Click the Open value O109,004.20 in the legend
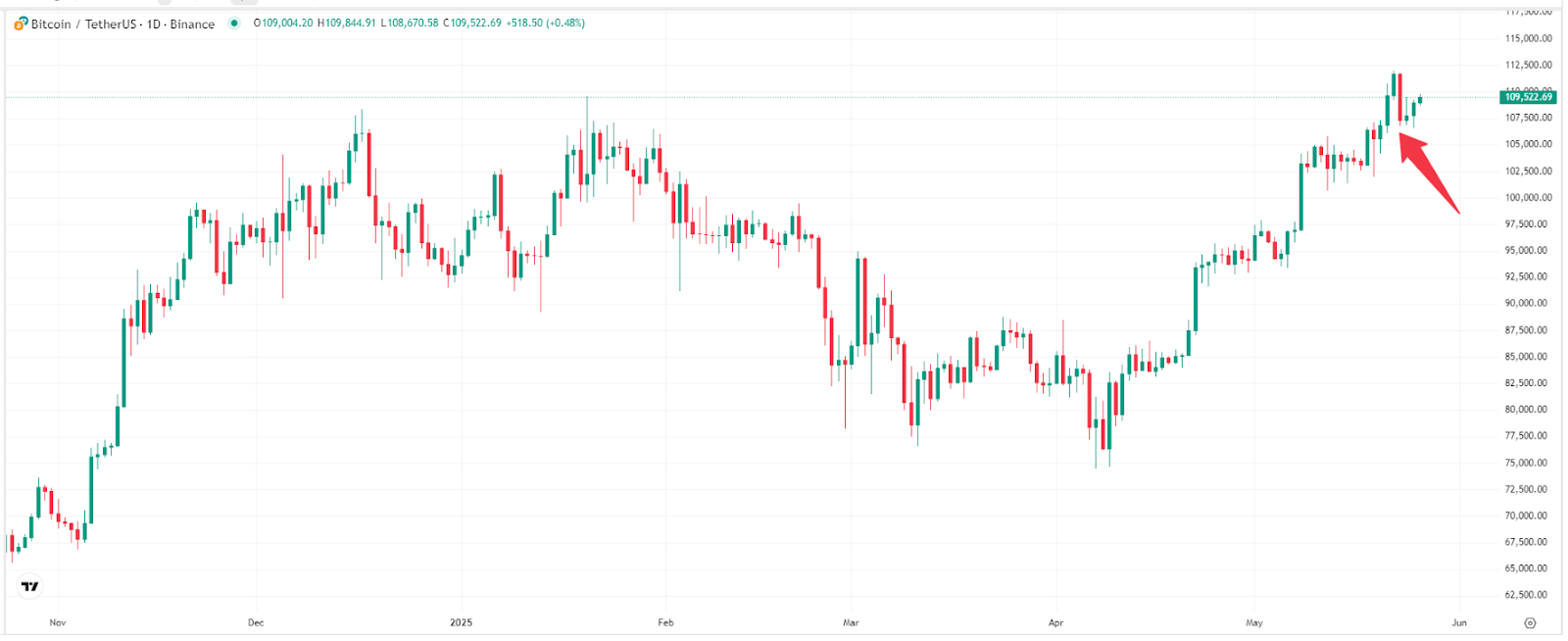This screenshot has width=1568, height=641. 284,24
